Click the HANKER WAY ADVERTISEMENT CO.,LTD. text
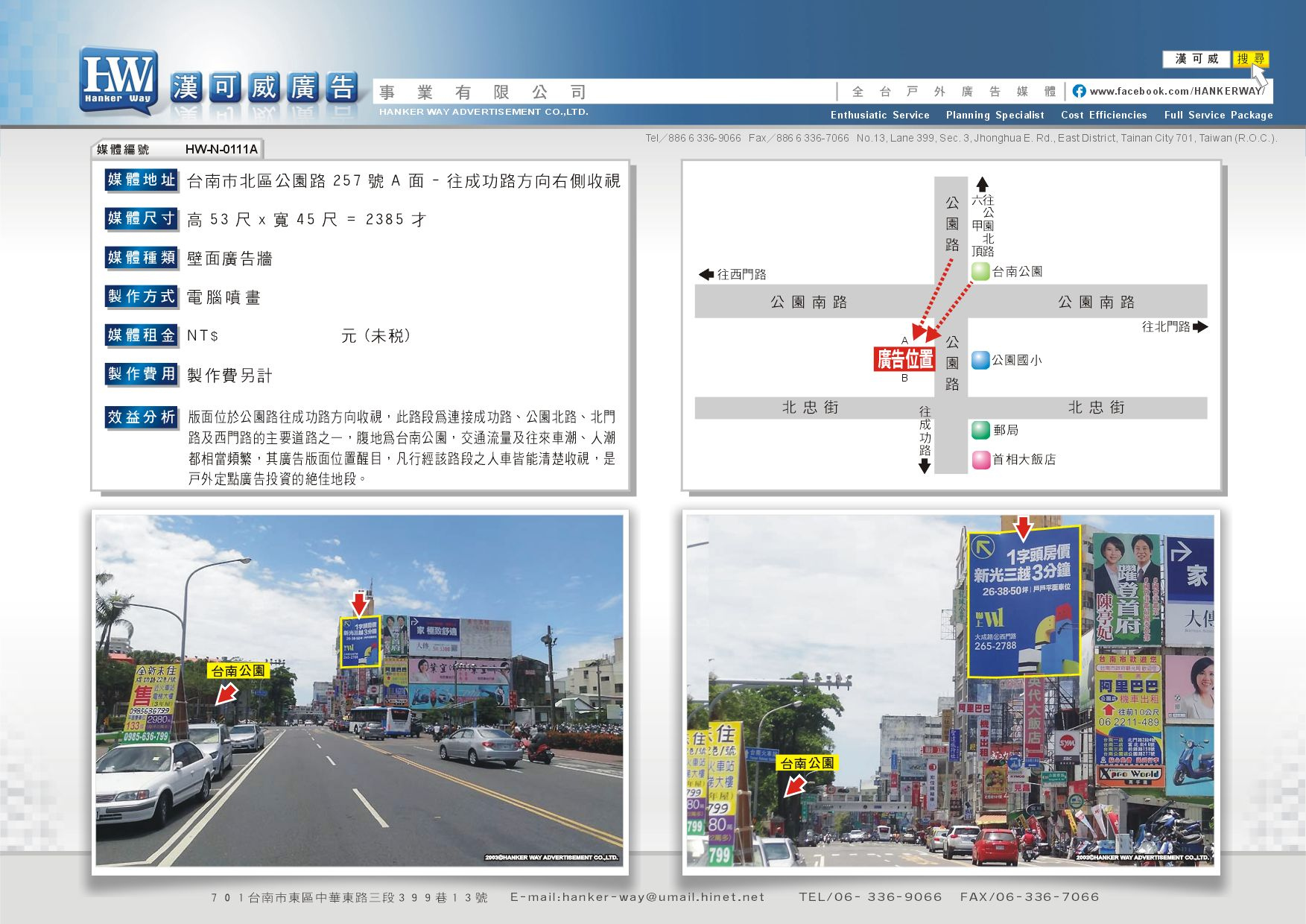The height and width of the screenshot is (924, 1306). coord(484,112)
